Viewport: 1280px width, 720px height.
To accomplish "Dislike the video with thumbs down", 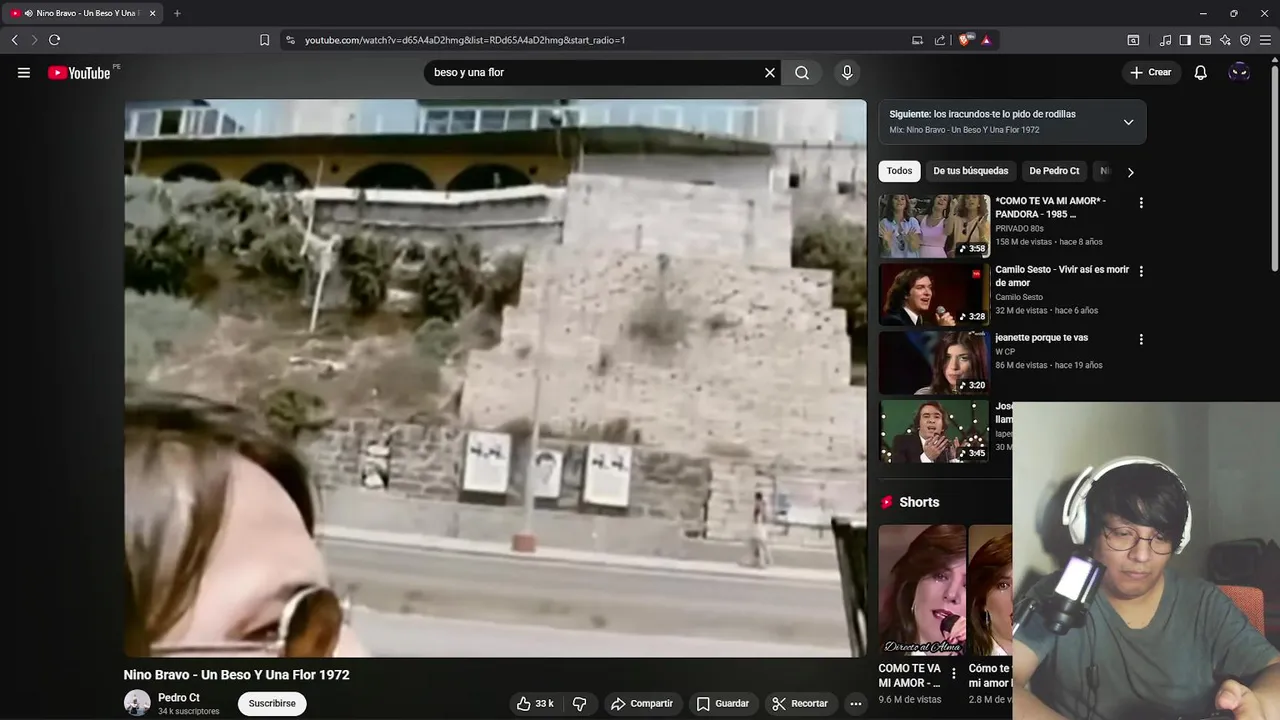I will [x=580, y=703].
